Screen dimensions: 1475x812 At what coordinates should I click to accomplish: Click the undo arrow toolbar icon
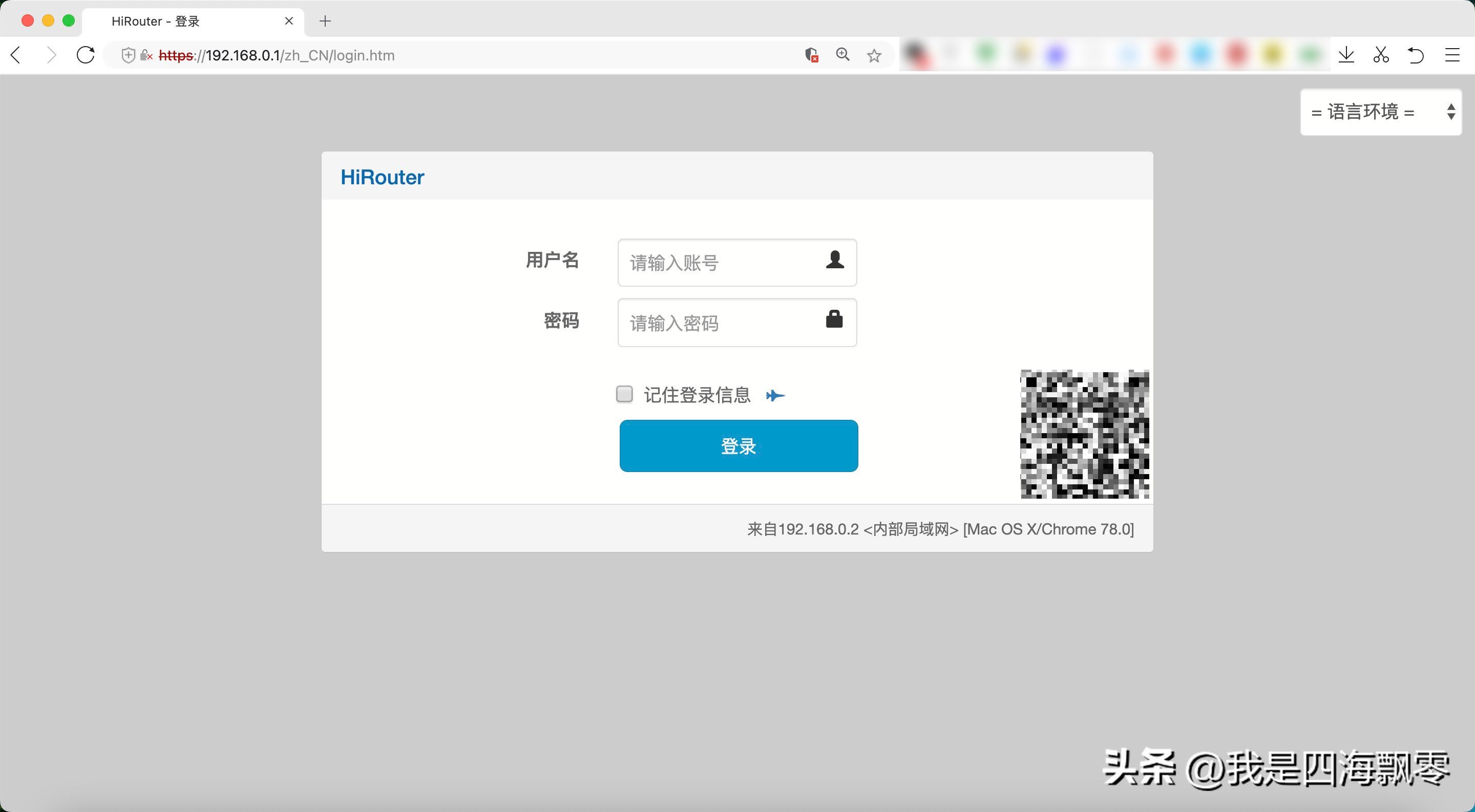click(1416, 55)
